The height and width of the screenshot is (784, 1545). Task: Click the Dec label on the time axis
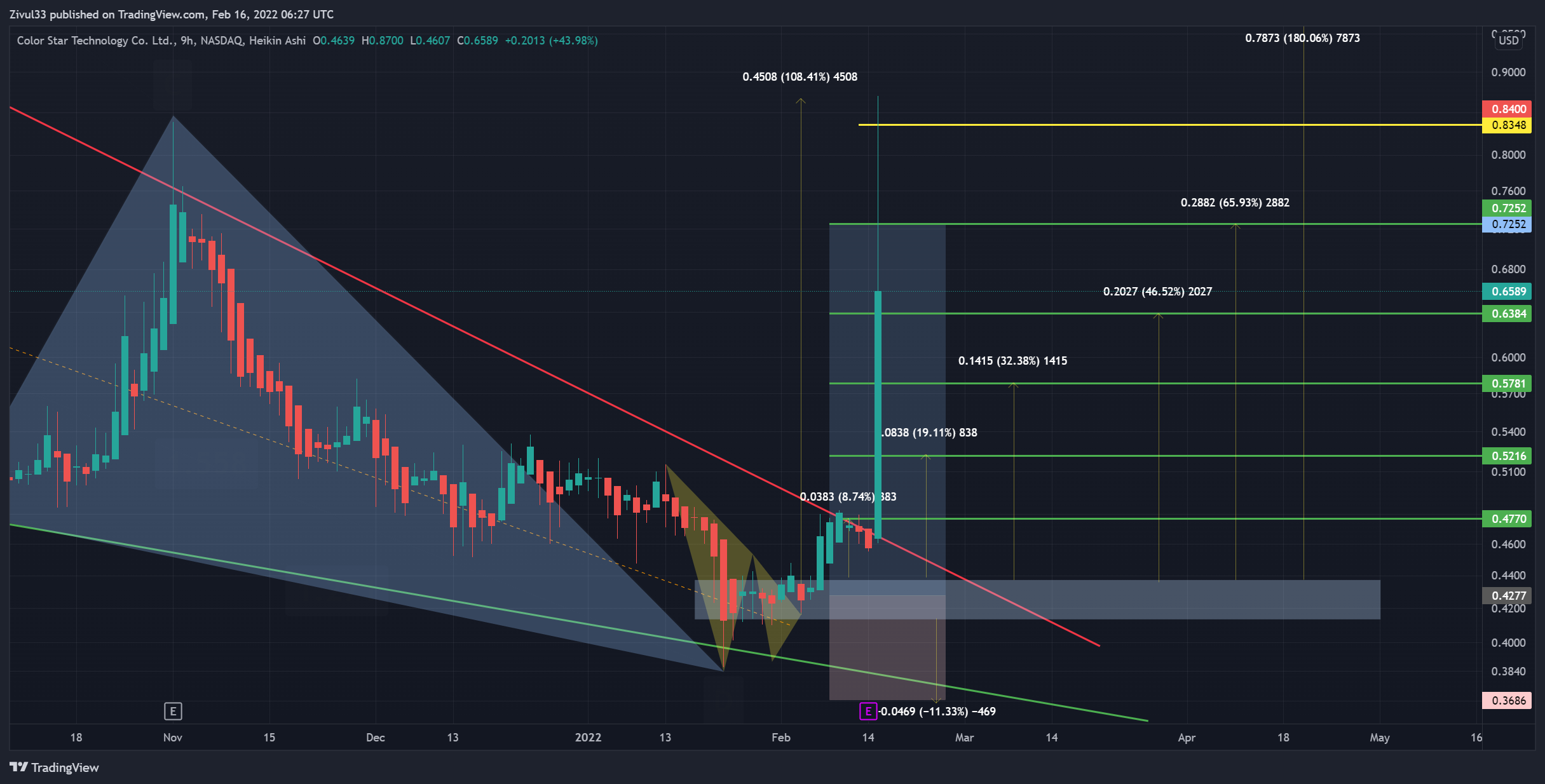pos(376,738)
